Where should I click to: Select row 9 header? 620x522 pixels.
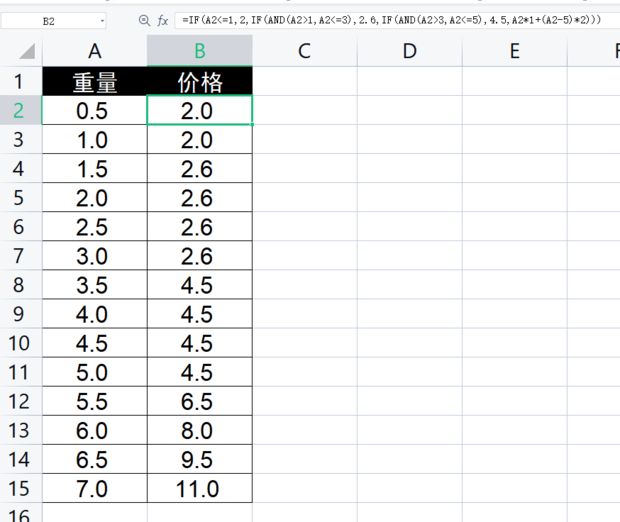[21, 314]
